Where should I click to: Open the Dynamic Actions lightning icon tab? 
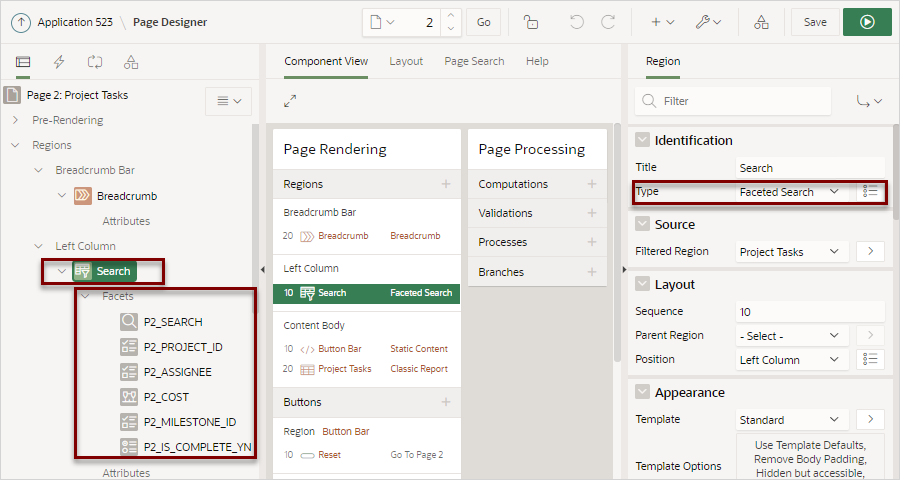pyautogui.click(x=59, y=62)
